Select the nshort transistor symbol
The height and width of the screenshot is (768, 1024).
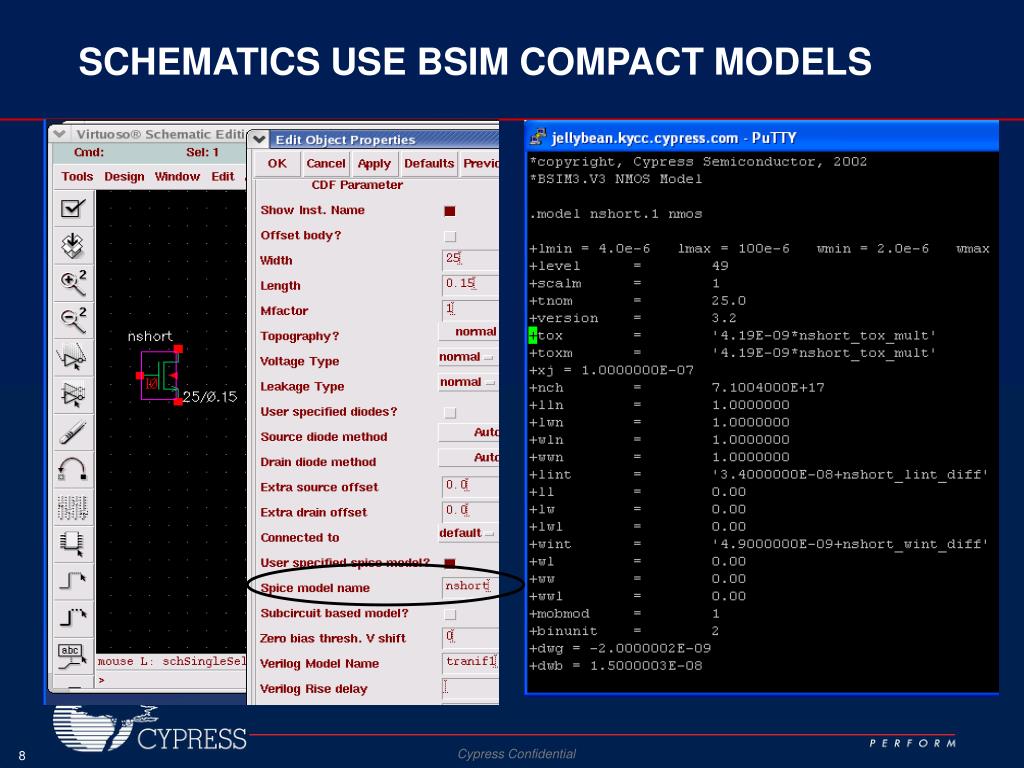point(160,376)
